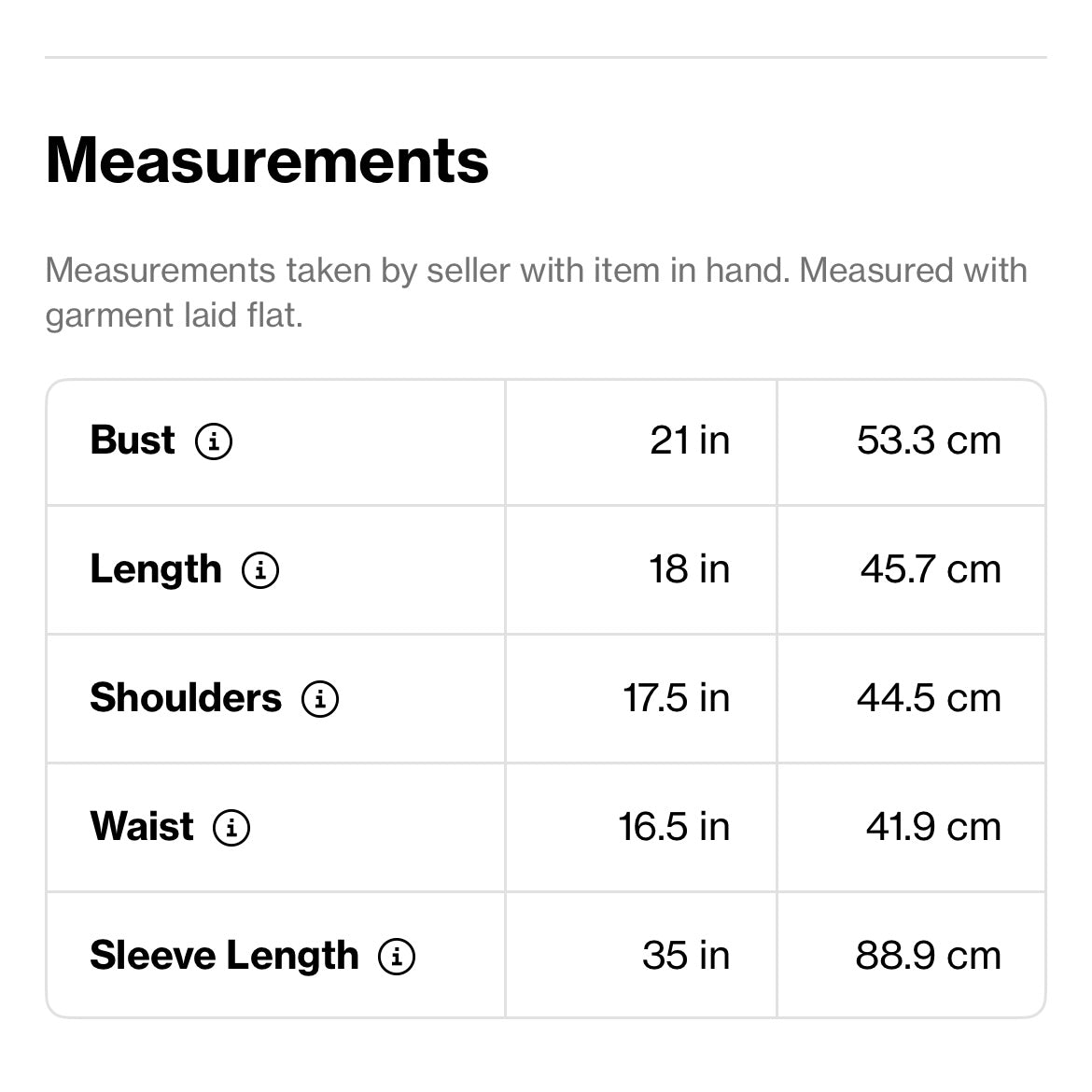Click the 21 in bust value
This screenshot has width=1092, height=1092.
click(690, 441)
